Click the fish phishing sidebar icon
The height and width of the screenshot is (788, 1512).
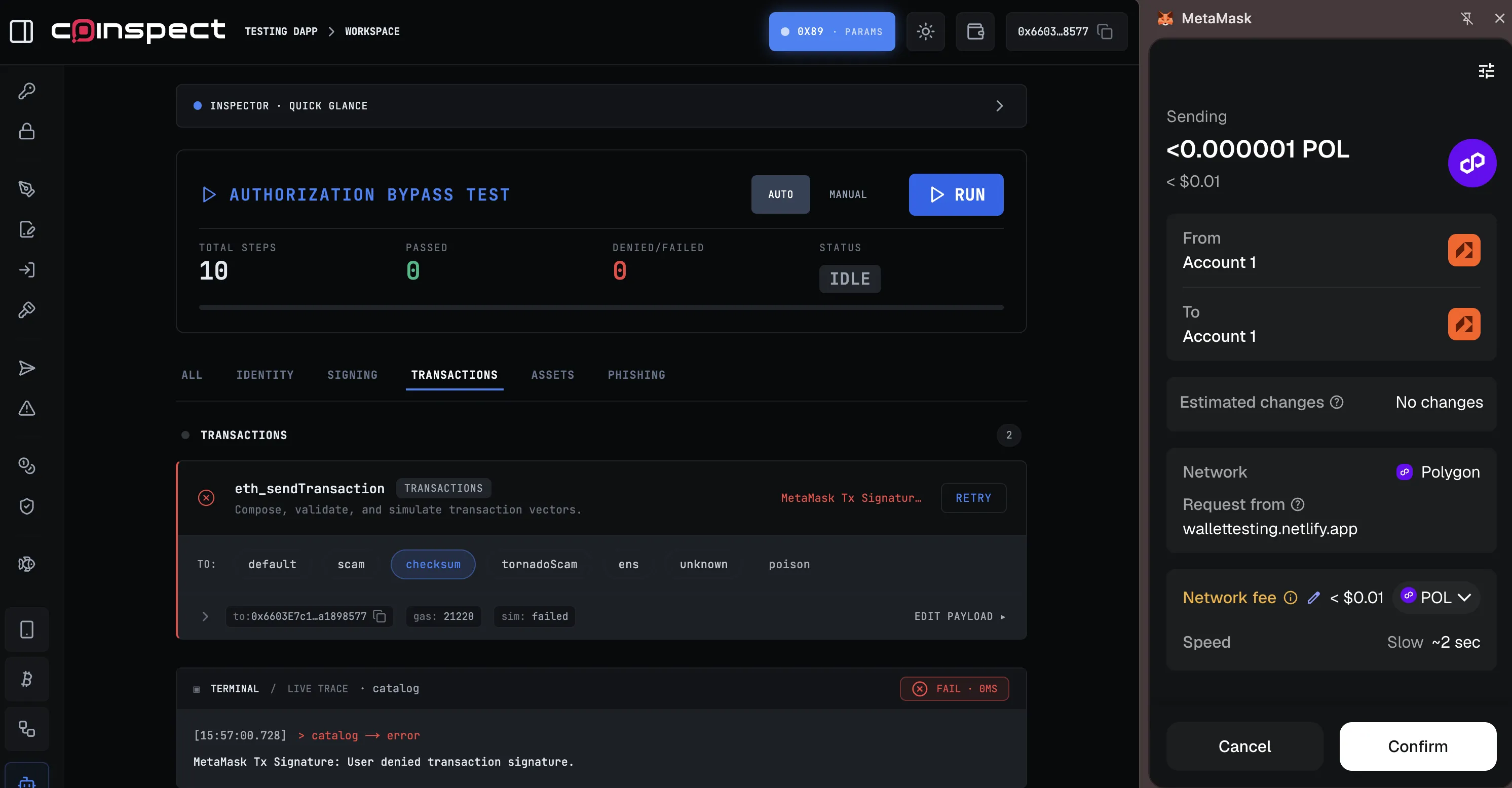coord(26,565)
